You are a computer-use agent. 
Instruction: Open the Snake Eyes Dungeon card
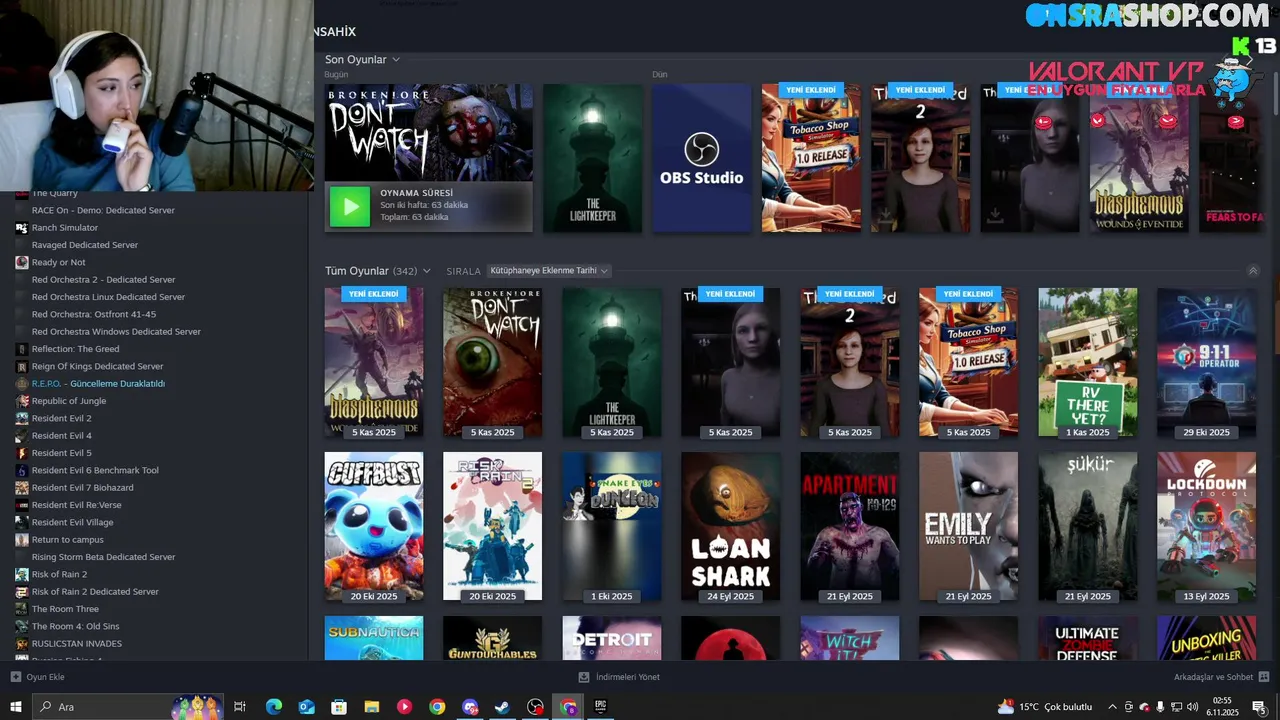(x=611, y=526)
